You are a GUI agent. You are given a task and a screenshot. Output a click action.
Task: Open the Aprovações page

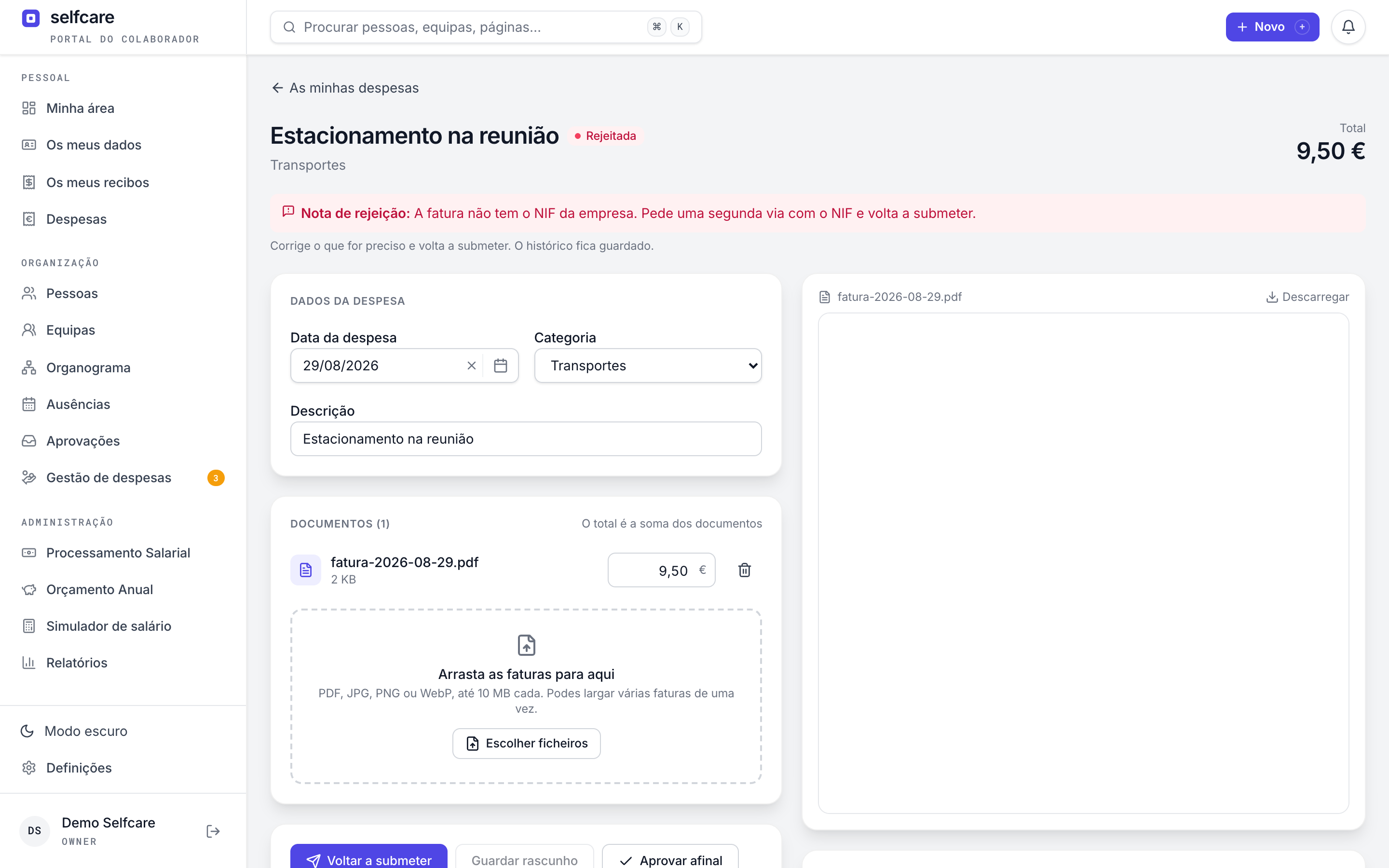(123, 441)
